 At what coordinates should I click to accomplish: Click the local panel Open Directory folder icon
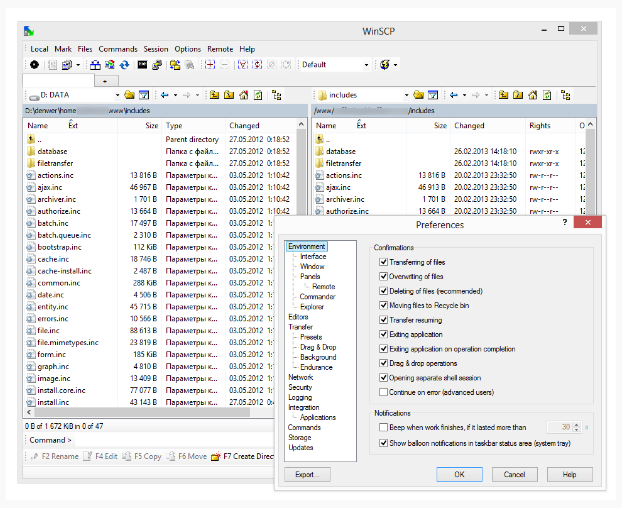(130, 95)
